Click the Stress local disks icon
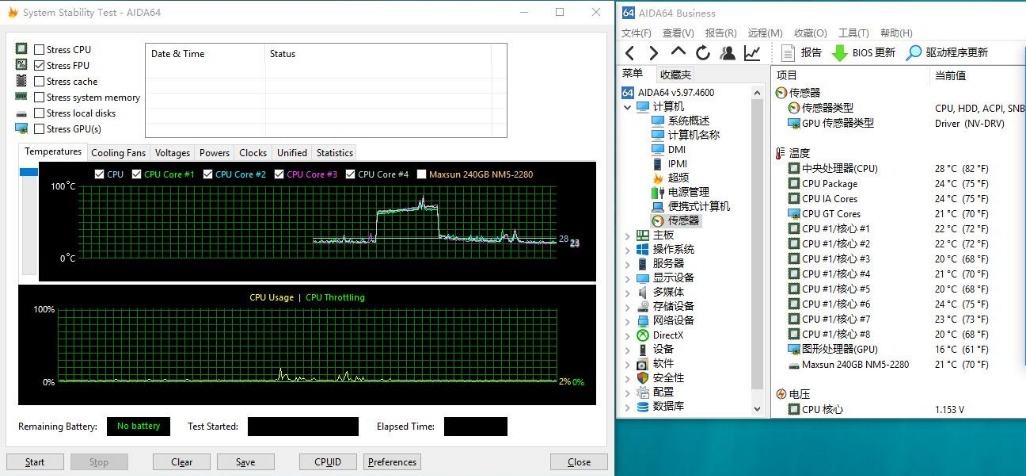 (x=22, y=113)
